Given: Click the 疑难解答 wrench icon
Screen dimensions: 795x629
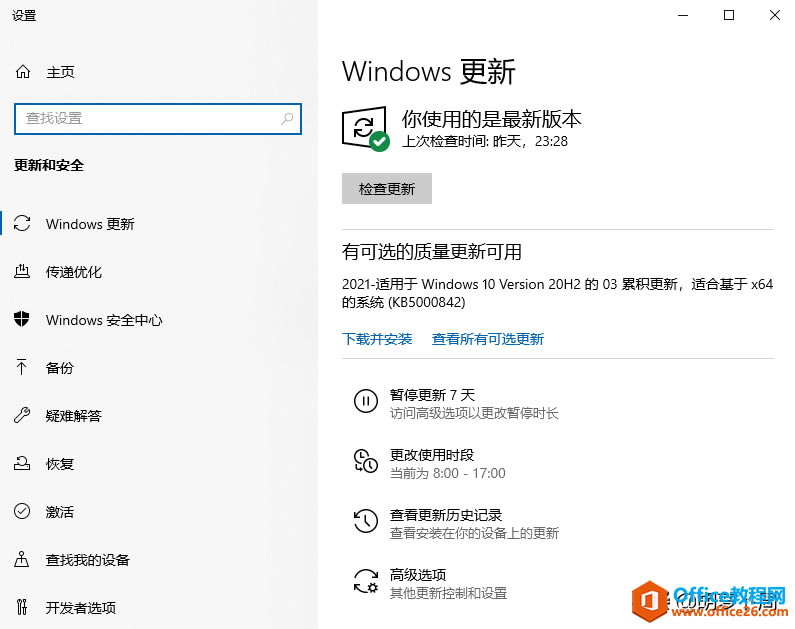Looking at the screenshot, I should [x=22, y=416].
